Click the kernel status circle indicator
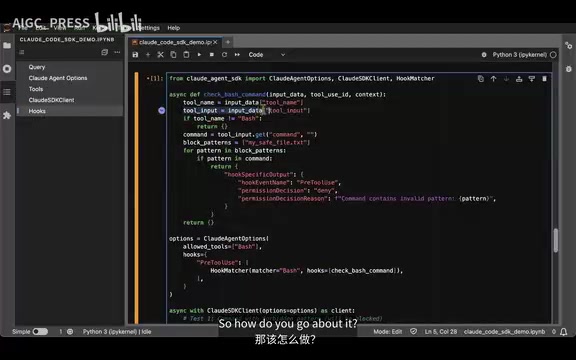The image size is (576, 360). tap(553, 55)
